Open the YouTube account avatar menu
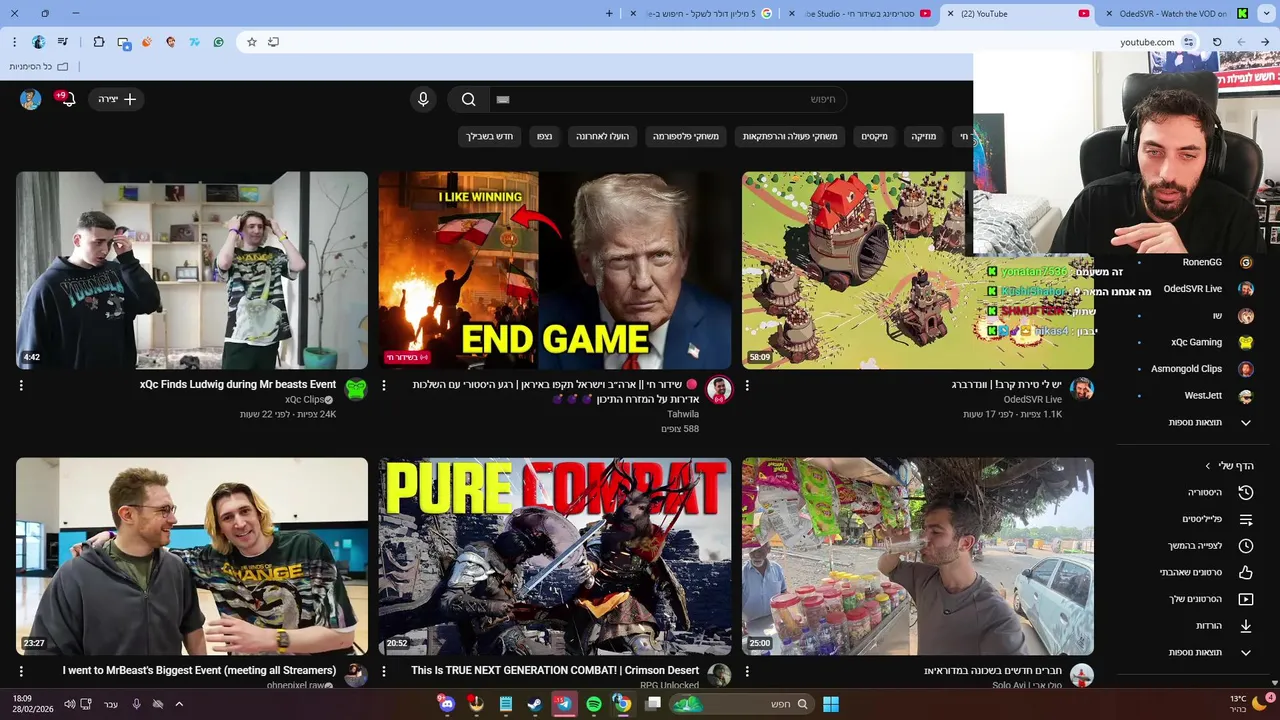Viewport: 1280px width, 720px height. coord(31,99)
